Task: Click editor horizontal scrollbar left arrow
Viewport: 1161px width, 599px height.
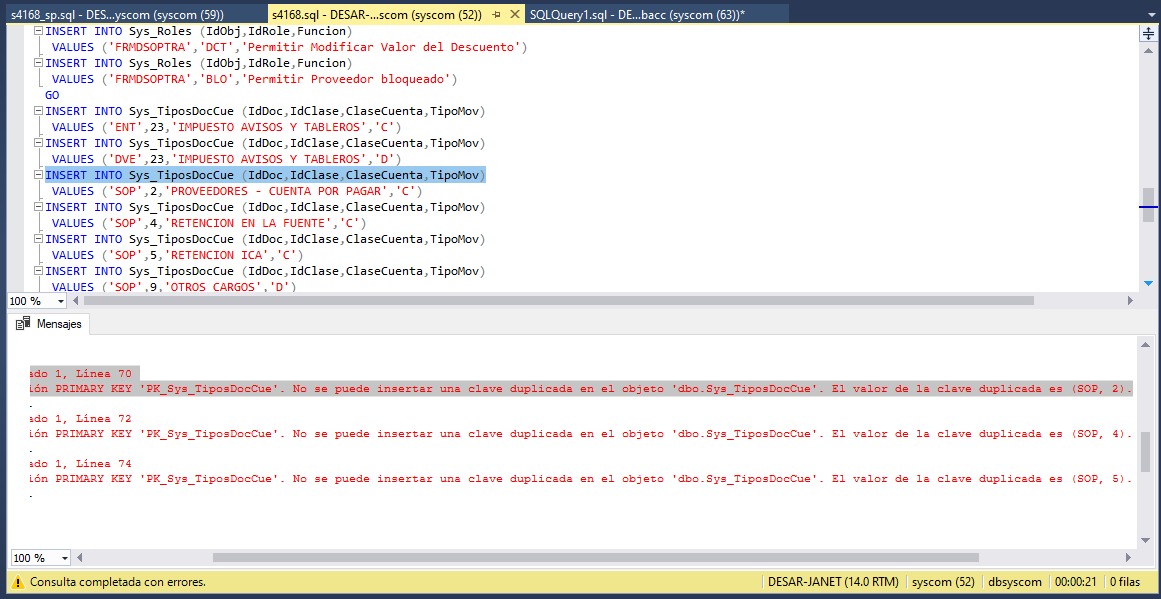Action: pos(77,301)
